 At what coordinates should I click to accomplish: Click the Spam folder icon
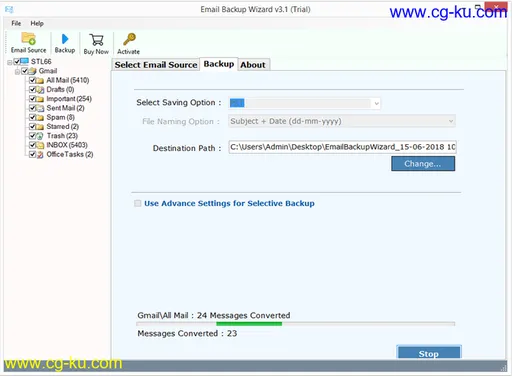[x=40, y=117]
